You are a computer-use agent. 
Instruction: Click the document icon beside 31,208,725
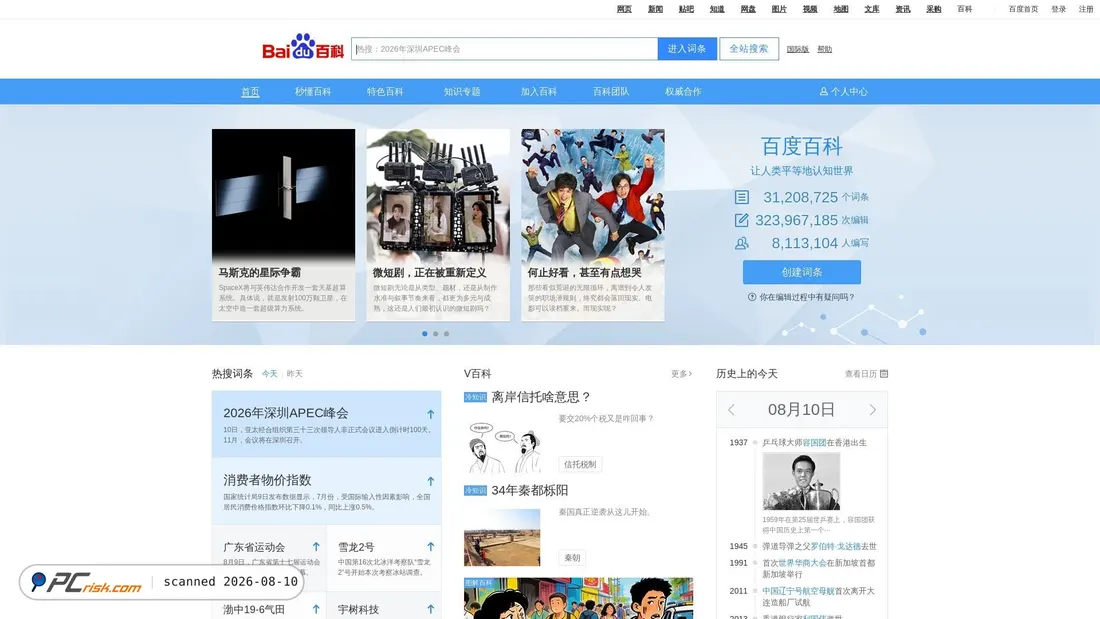pyautogui.click(x=742, y=197)
